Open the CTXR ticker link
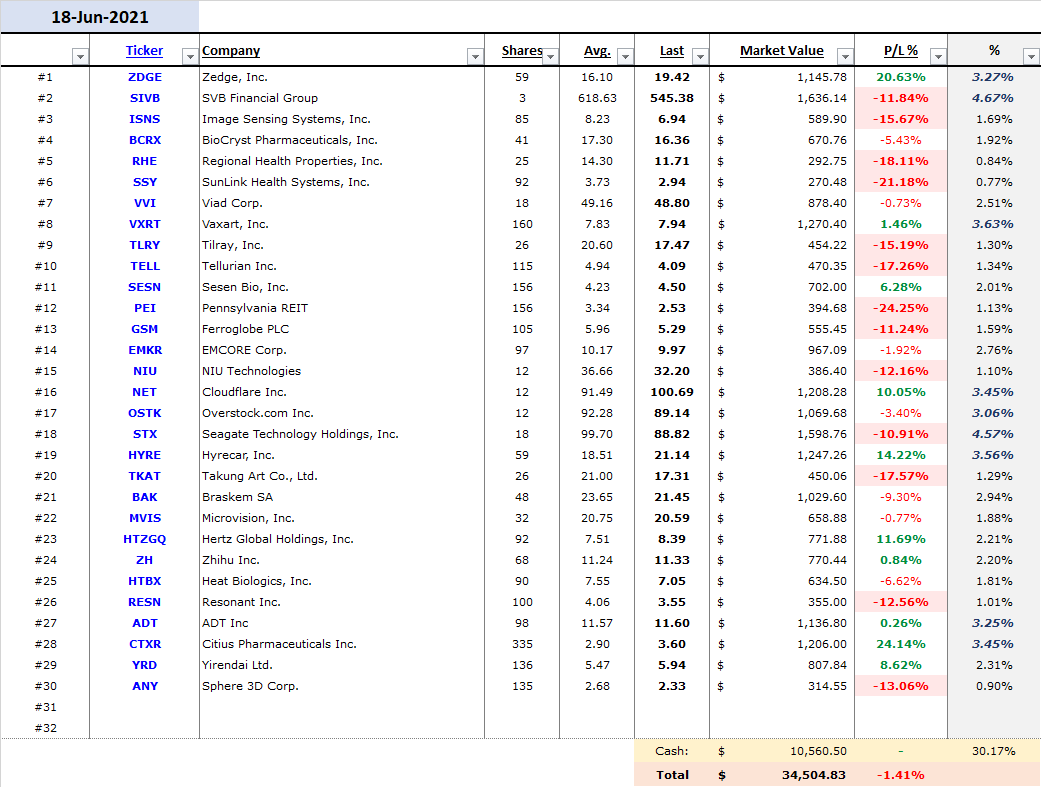The width and height of the screenshot is (1041, 787). coord(145,644)
